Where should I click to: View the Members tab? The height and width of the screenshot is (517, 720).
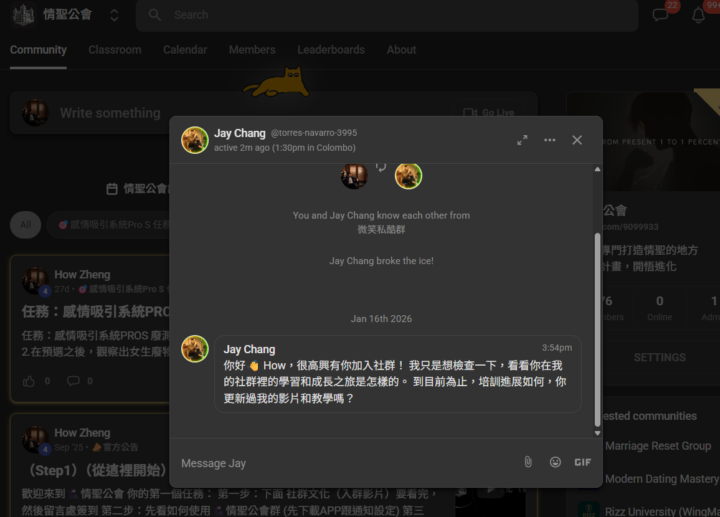(252, 50)
